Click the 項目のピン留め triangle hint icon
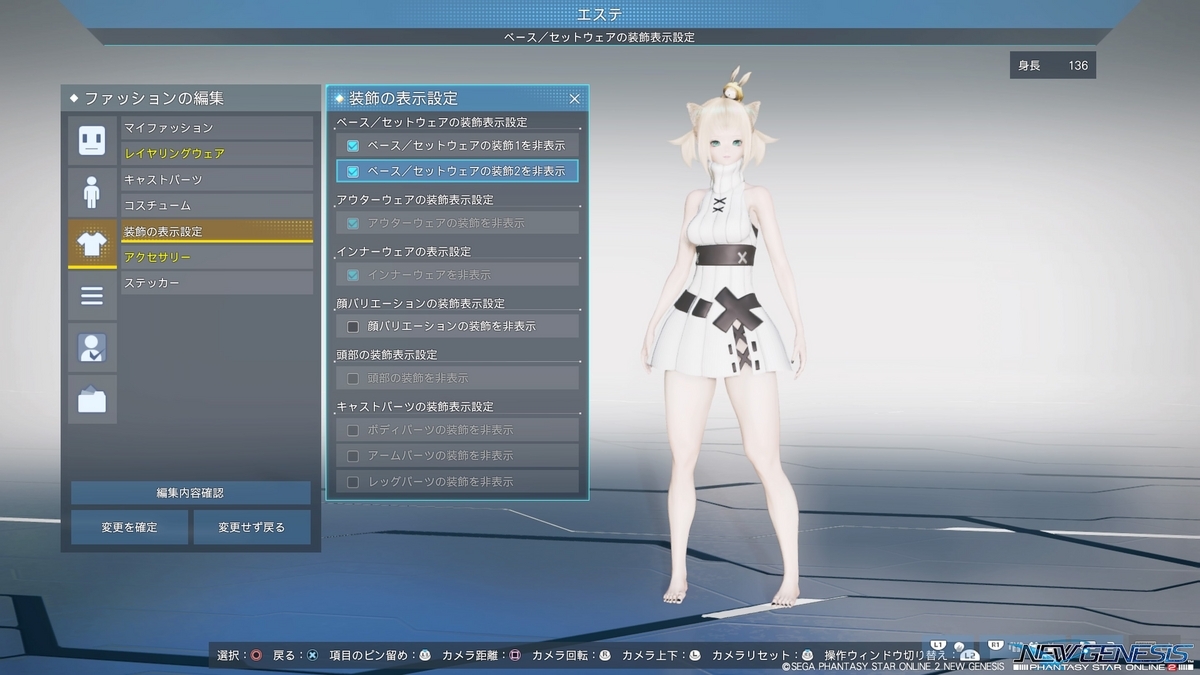 pos(424,656)
